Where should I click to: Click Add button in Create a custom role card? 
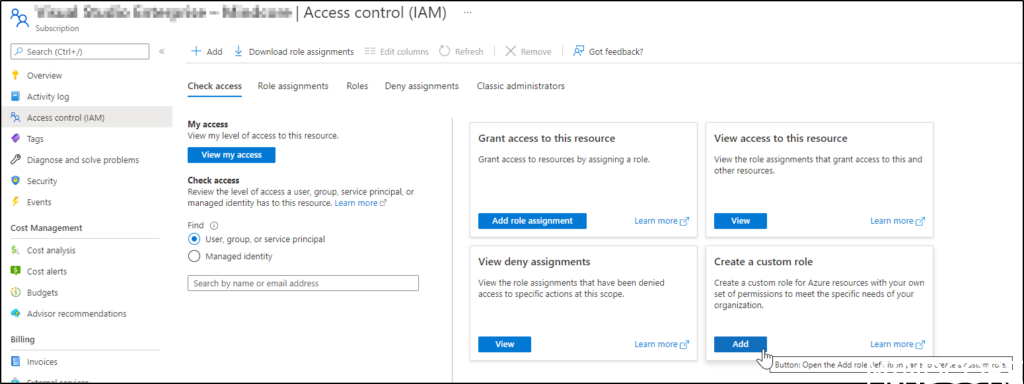(741, 344)
